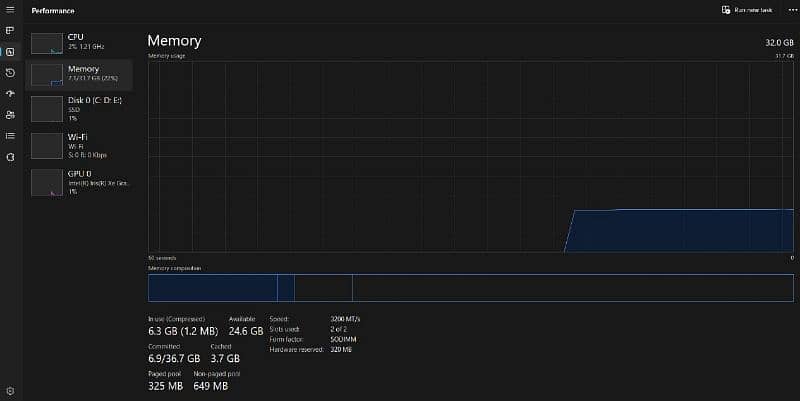Click the Wi-Fi mini graph thumbnail

coord(46,146)
